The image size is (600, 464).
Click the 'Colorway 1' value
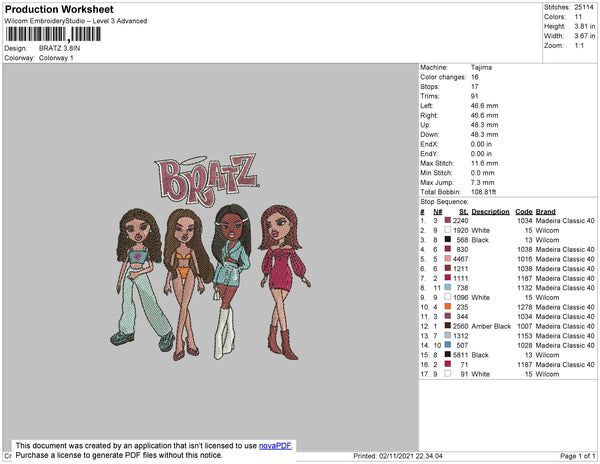pyautogui.click(x=56, y=58)
